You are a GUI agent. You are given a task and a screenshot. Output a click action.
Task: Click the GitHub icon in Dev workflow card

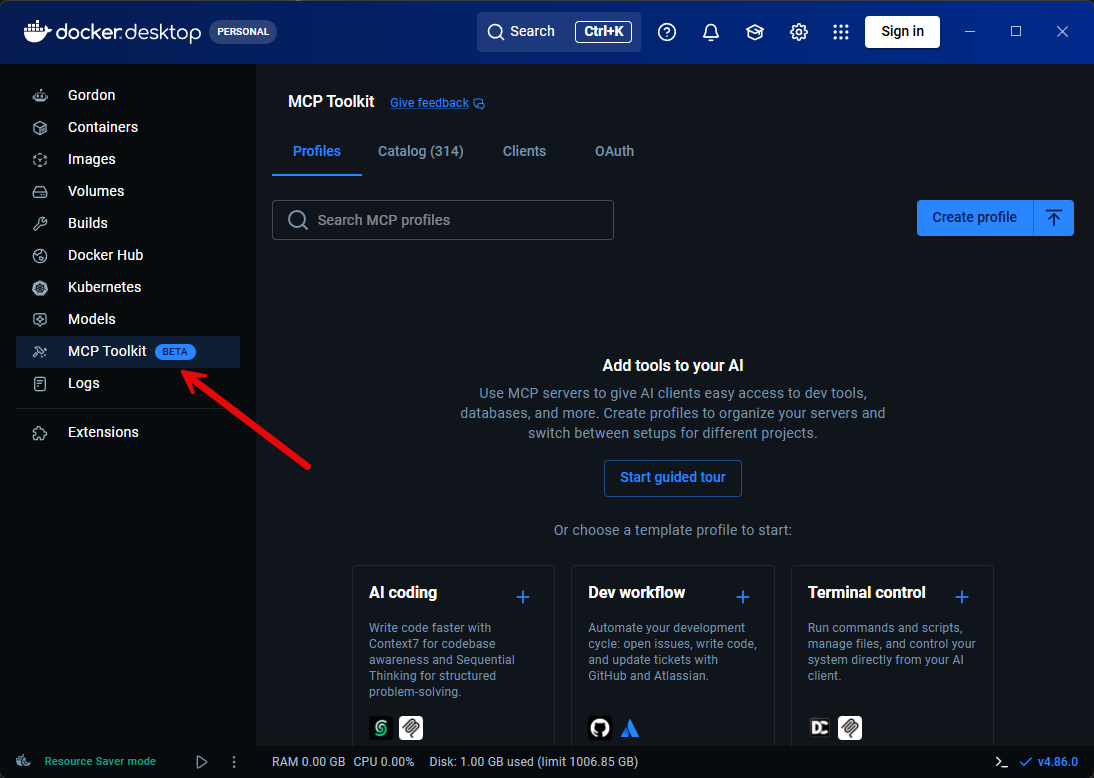pos(600,728)
